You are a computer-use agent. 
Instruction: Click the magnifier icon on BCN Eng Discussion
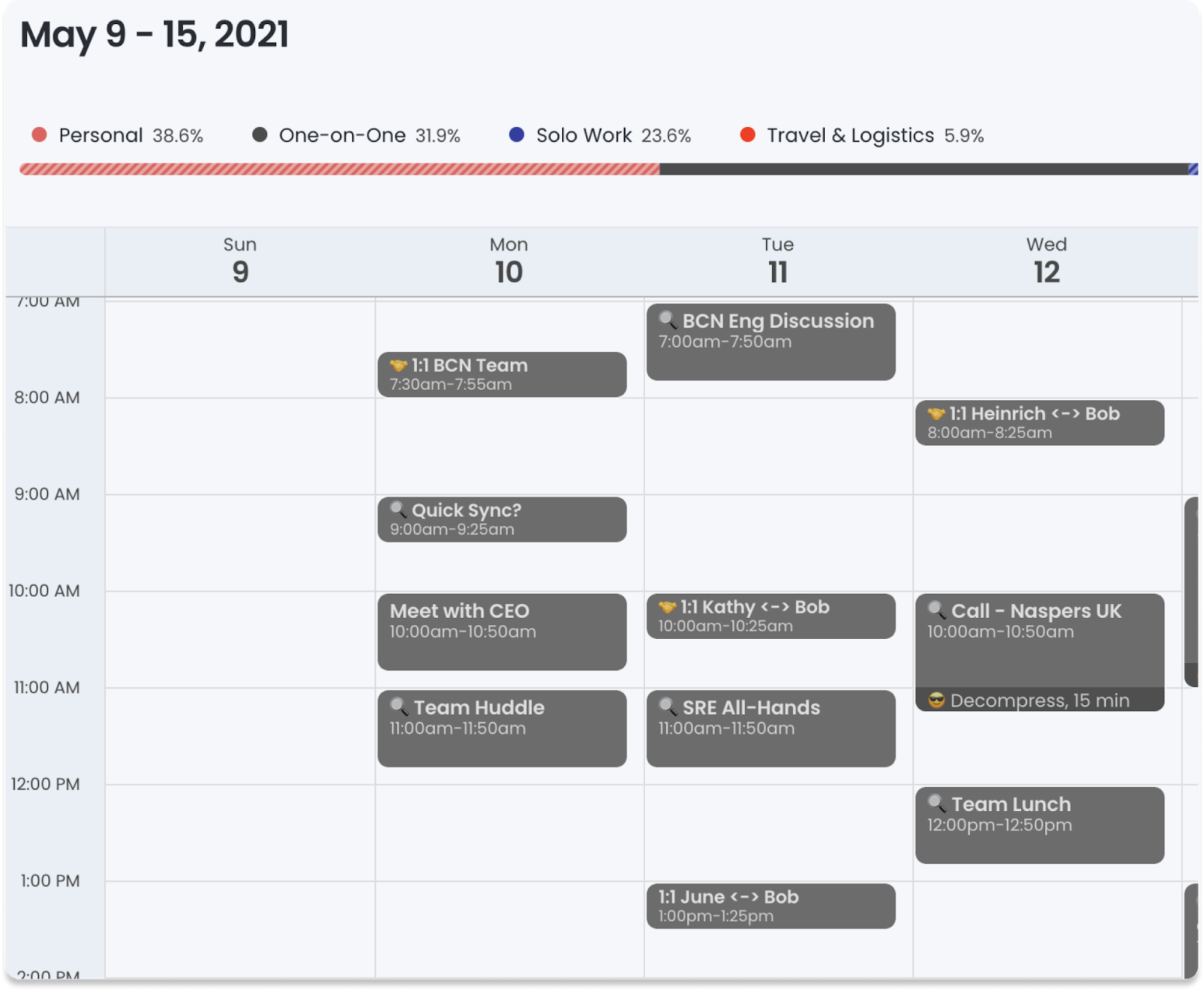click(x=667, y=320)
